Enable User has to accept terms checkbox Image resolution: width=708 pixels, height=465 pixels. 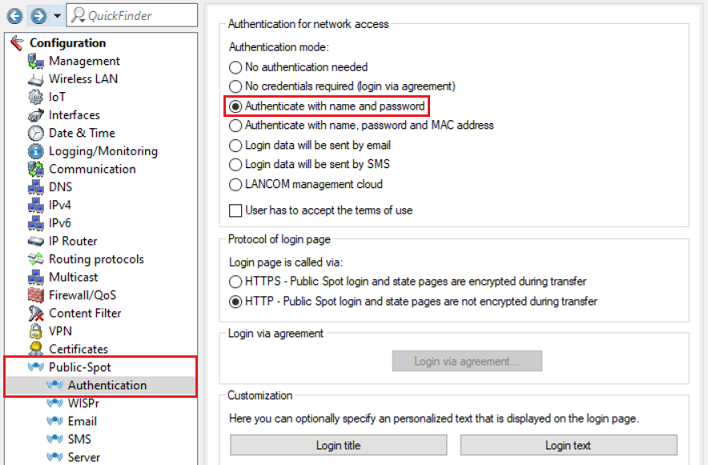pos(236,210)
